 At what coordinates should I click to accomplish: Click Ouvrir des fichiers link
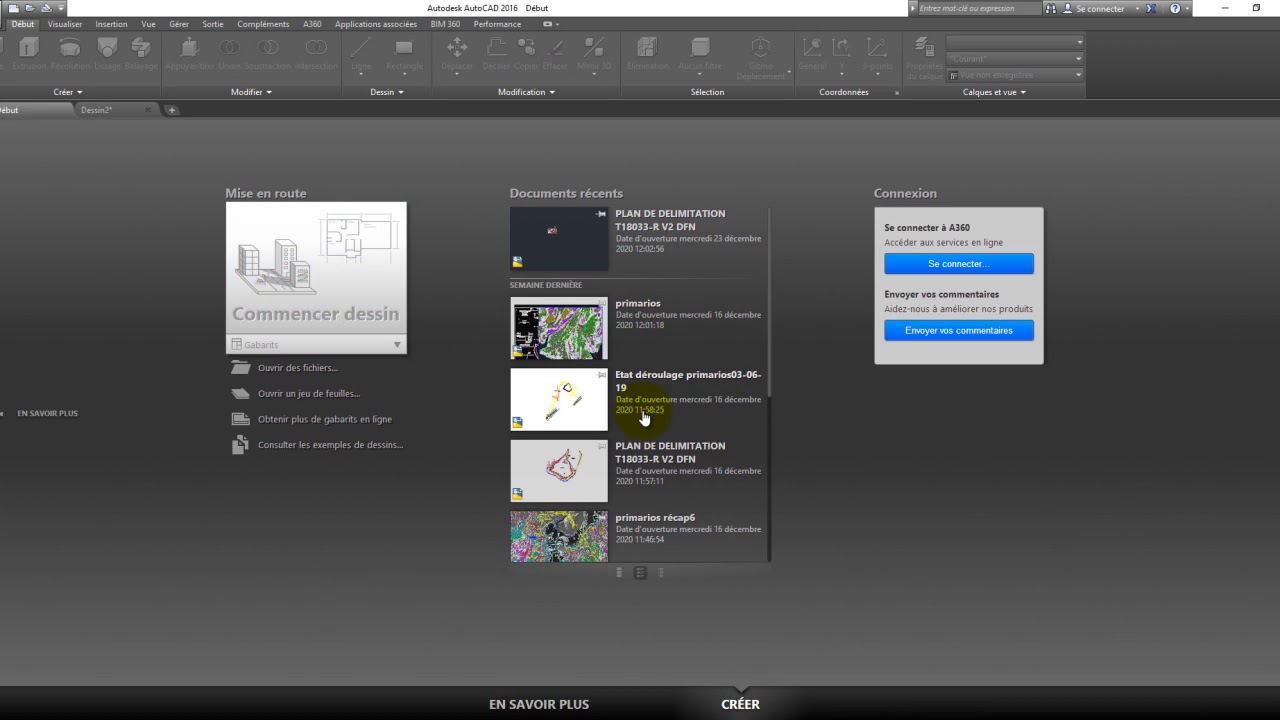tap(298, 368)
